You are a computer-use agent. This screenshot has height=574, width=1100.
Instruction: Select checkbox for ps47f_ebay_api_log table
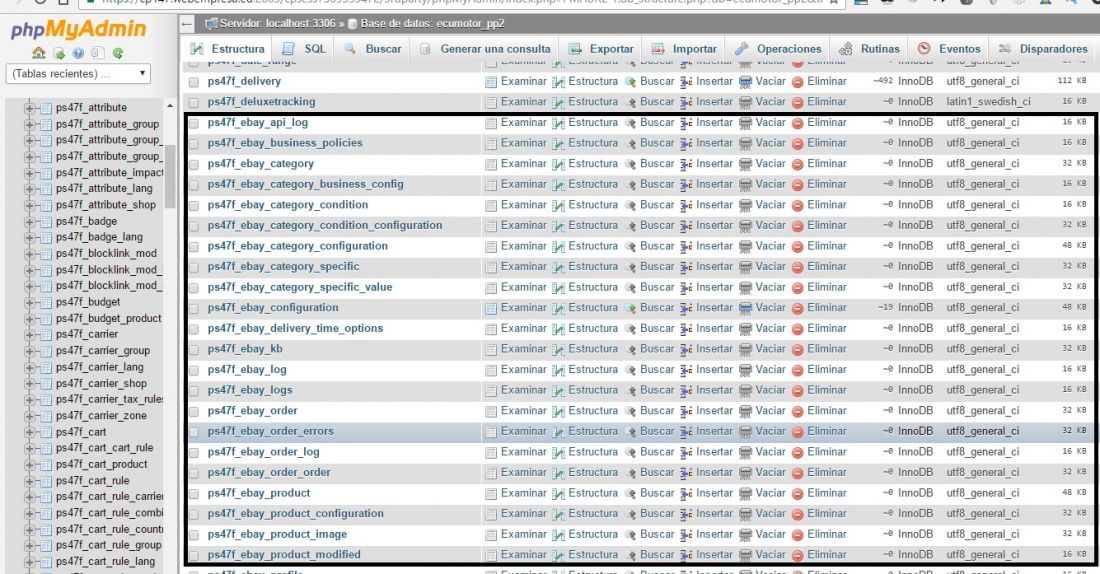click(x=194, y=124)
